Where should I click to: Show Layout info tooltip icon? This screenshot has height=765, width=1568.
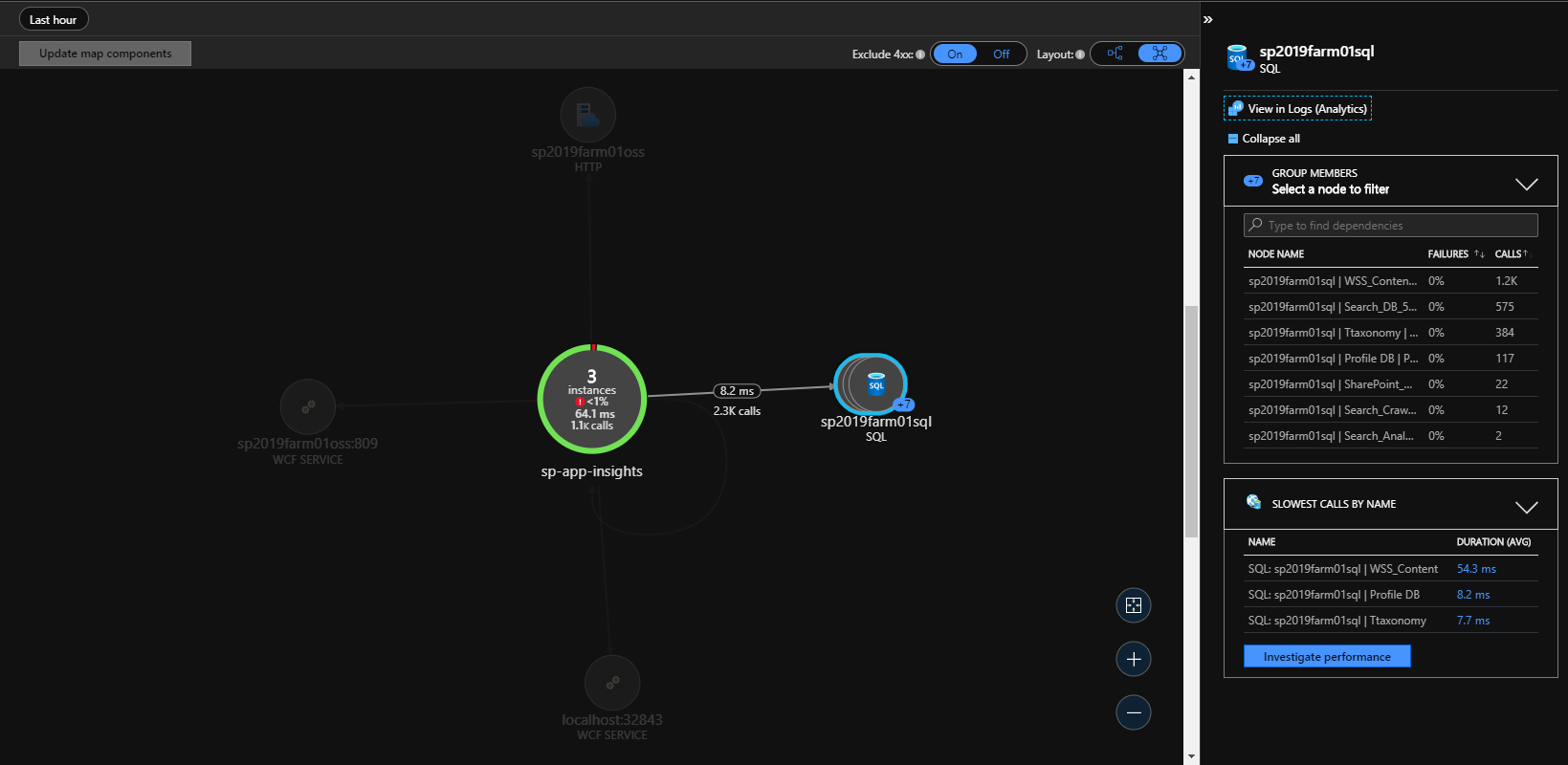click(x=1080, y=55)
